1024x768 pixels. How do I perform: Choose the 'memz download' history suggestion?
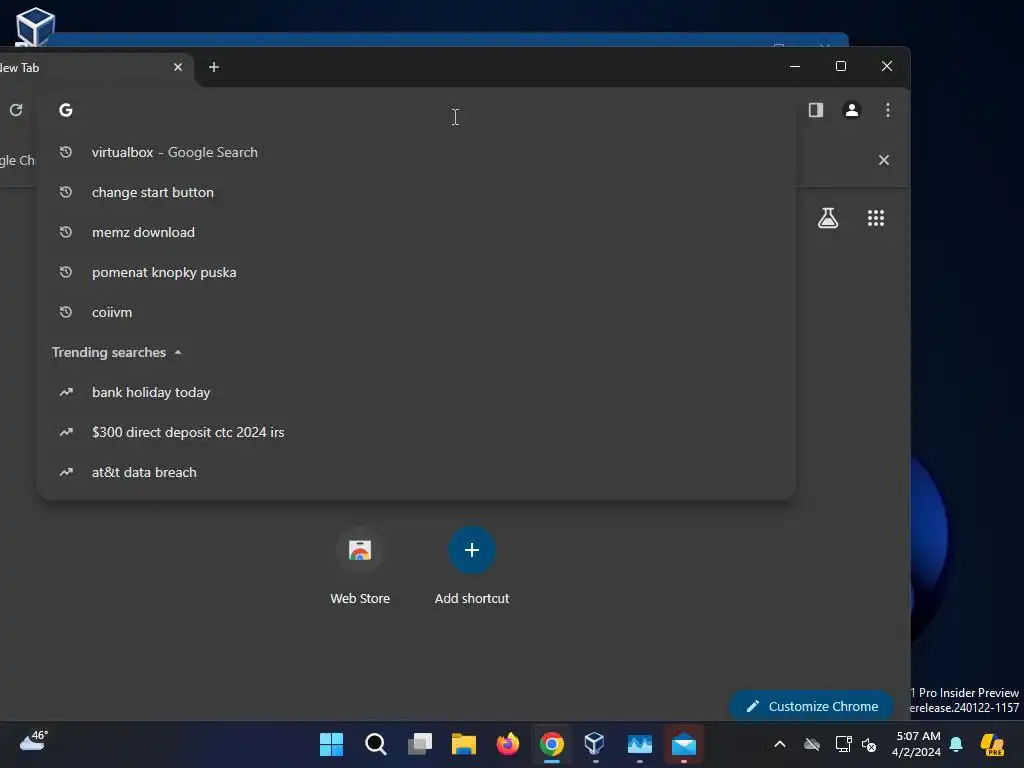click(x=416, y=232)
